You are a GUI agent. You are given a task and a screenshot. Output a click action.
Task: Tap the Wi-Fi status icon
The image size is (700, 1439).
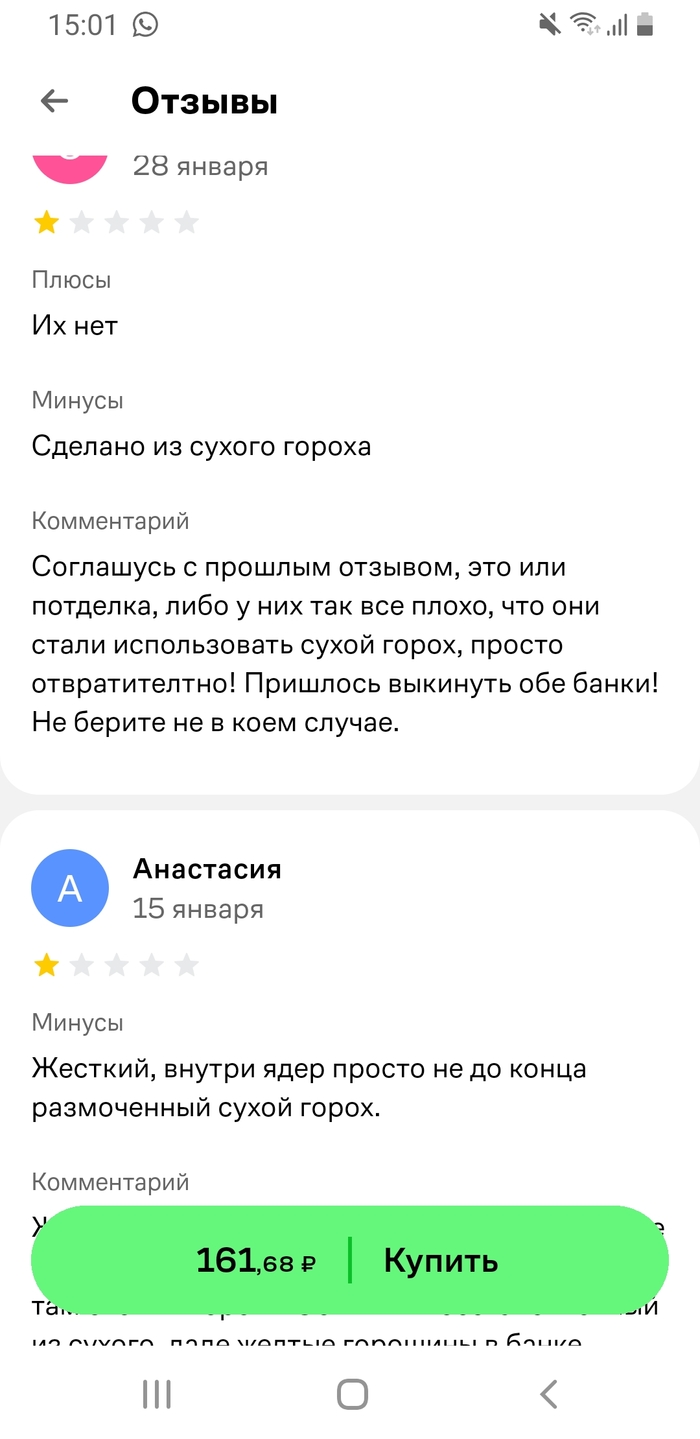coord(583,25)
